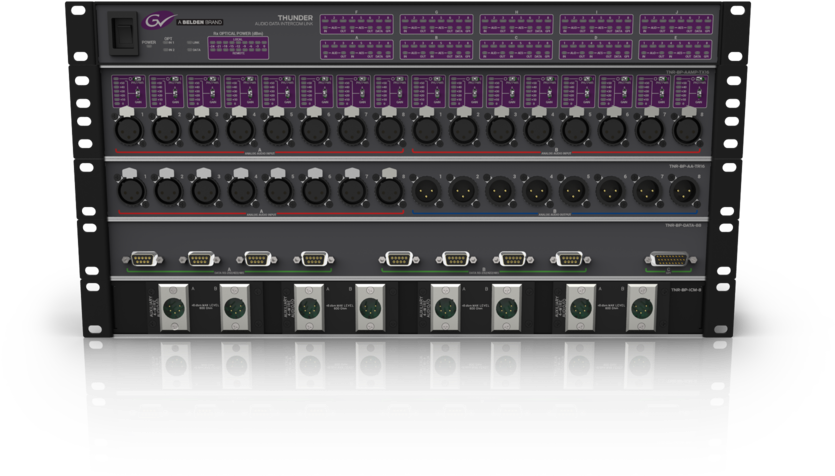Click XLR input A6 on AAMP-TX16 panel
The image size is (835, 476).
tap(315, 129)
